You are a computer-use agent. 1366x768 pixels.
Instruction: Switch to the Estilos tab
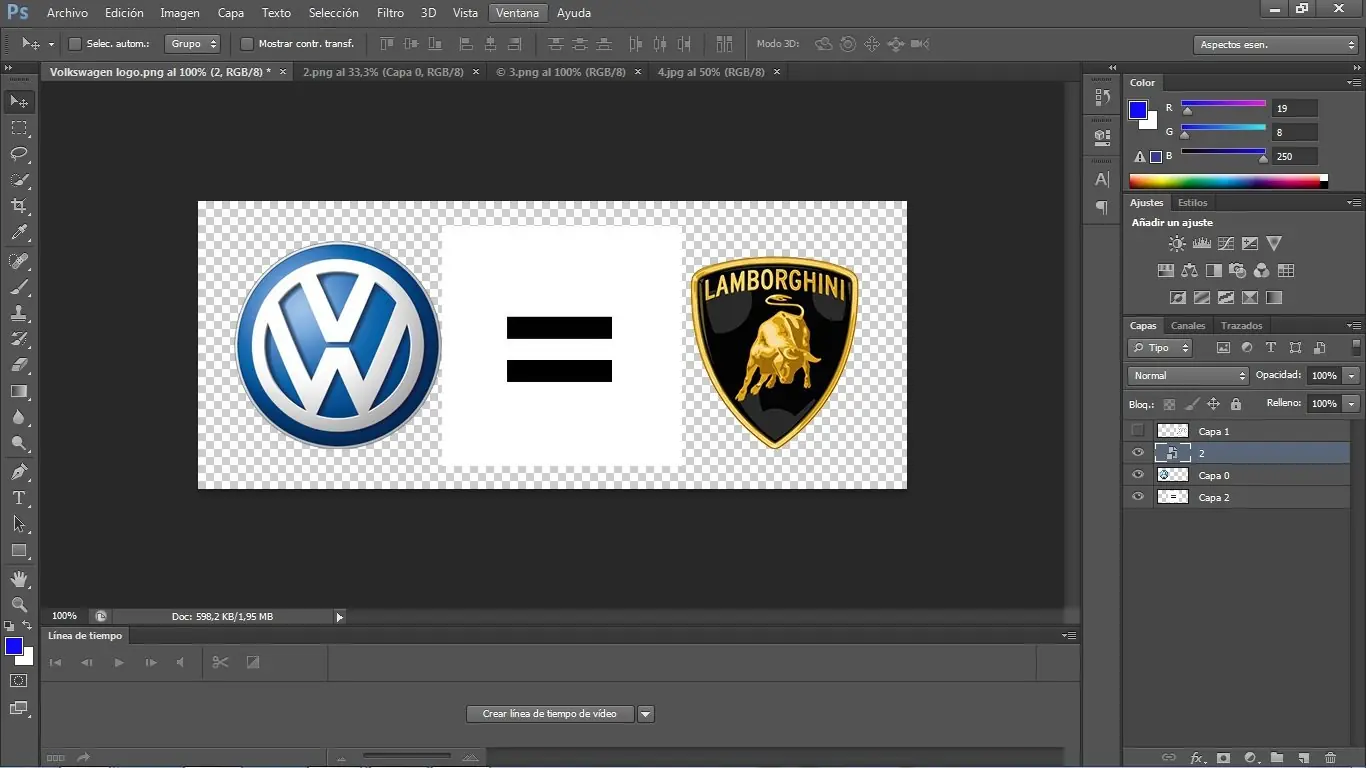1192,203
